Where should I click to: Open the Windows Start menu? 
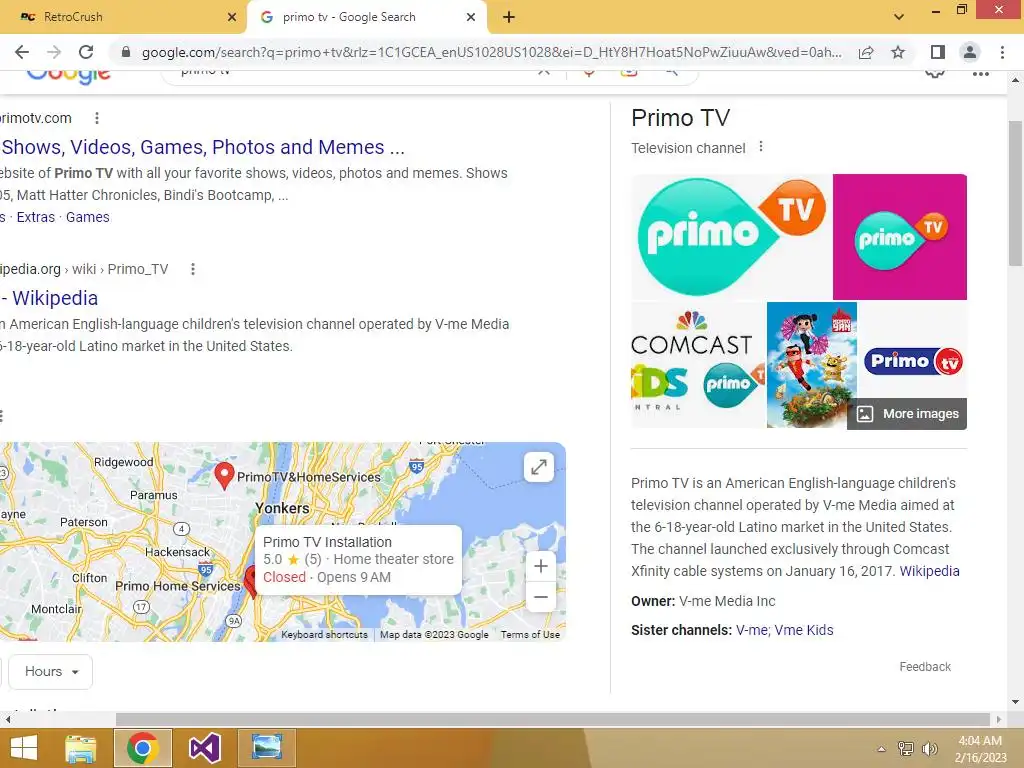coord(24,748)
